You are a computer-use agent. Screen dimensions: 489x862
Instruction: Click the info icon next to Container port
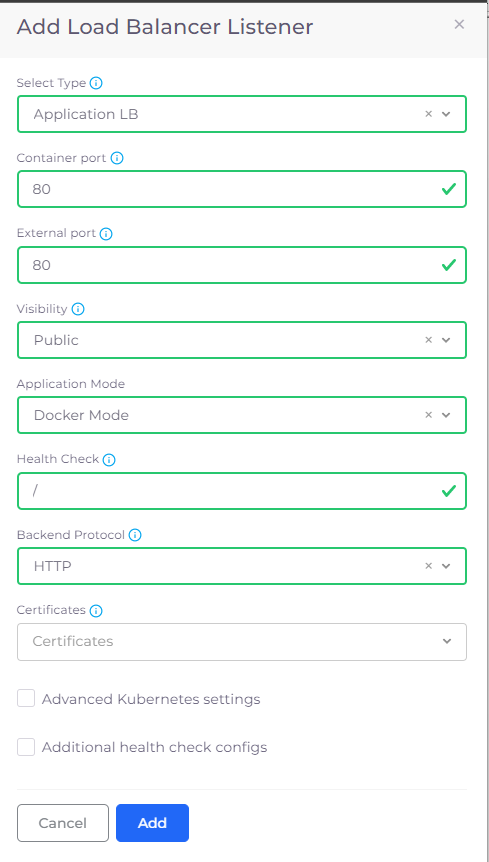(x=117, y=158)
